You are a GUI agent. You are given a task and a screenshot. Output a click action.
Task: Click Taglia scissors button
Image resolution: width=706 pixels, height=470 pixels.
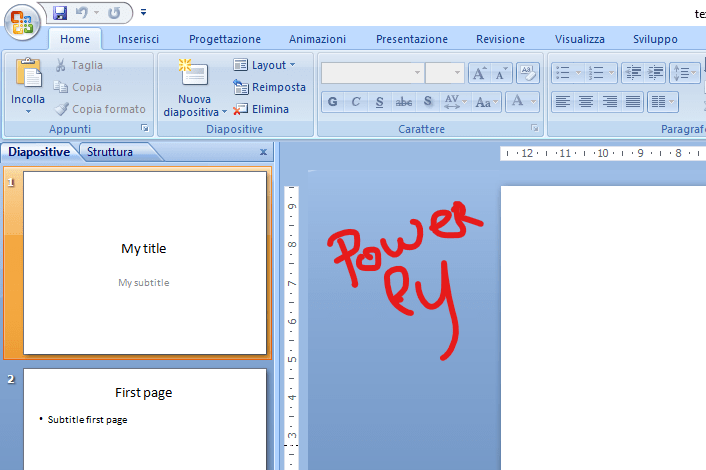point(79,65)
